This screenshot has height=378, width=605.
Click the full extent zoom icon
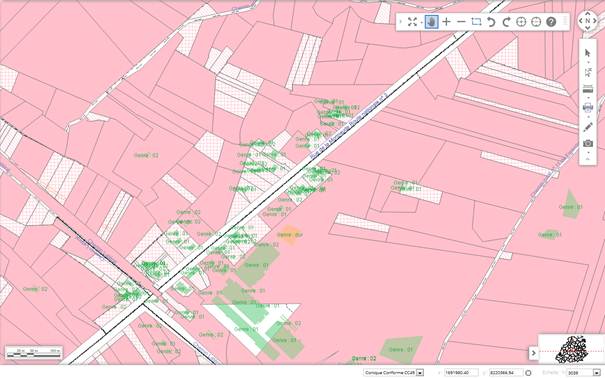[x=412, y=22]
